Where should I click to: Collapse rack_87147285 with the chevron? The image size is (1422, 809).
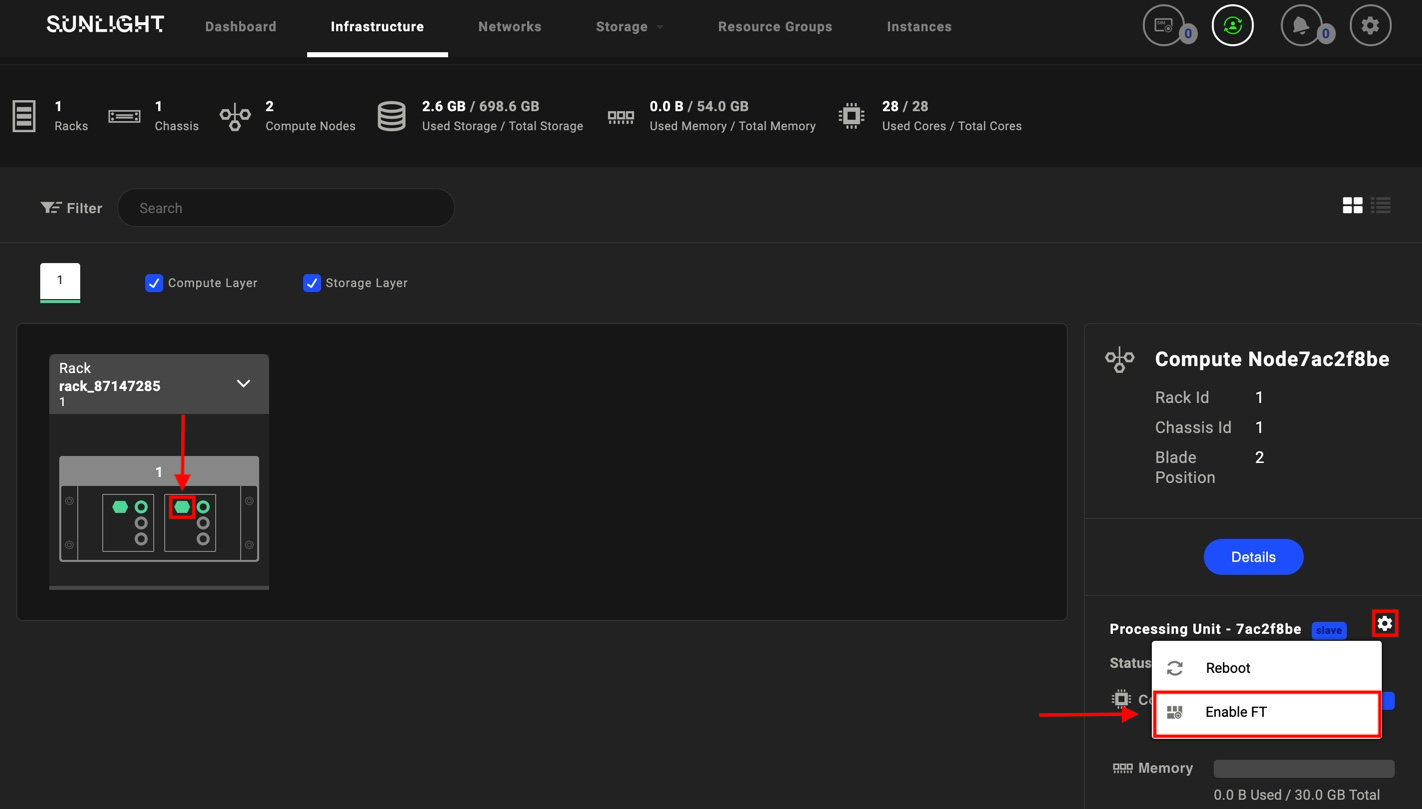click(x=243, y=384)
